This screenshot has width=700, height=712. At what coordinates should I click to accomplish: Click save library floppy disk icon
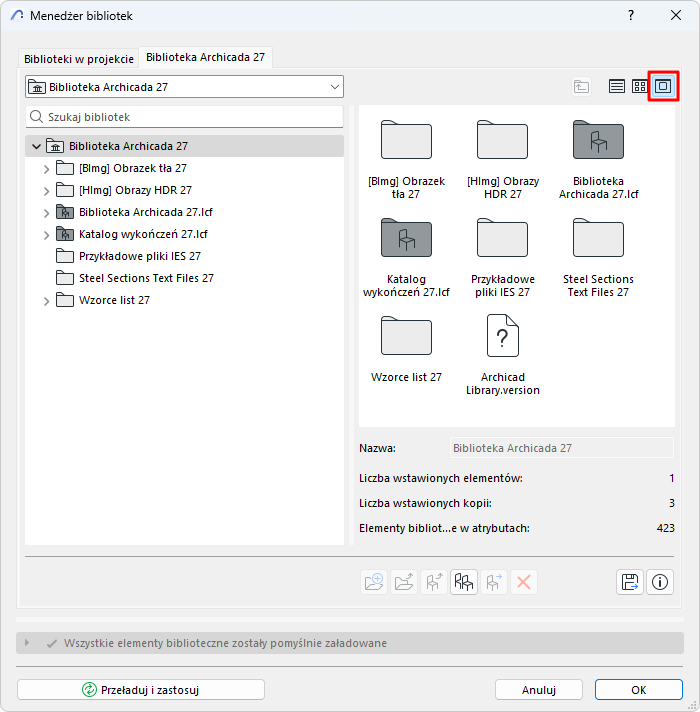coord(630,582)
